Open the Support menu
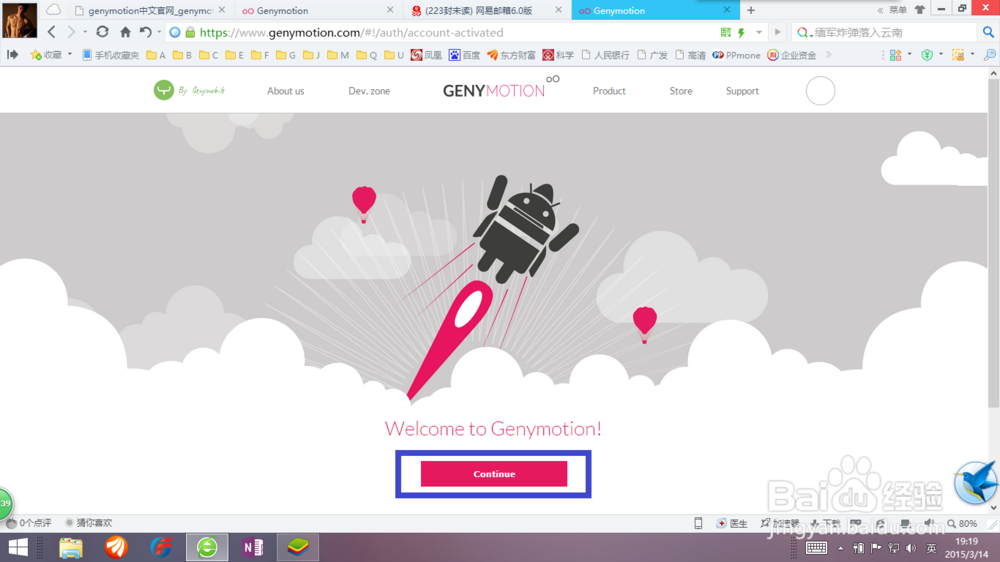 pyautogui.click(x=742, y=91)
